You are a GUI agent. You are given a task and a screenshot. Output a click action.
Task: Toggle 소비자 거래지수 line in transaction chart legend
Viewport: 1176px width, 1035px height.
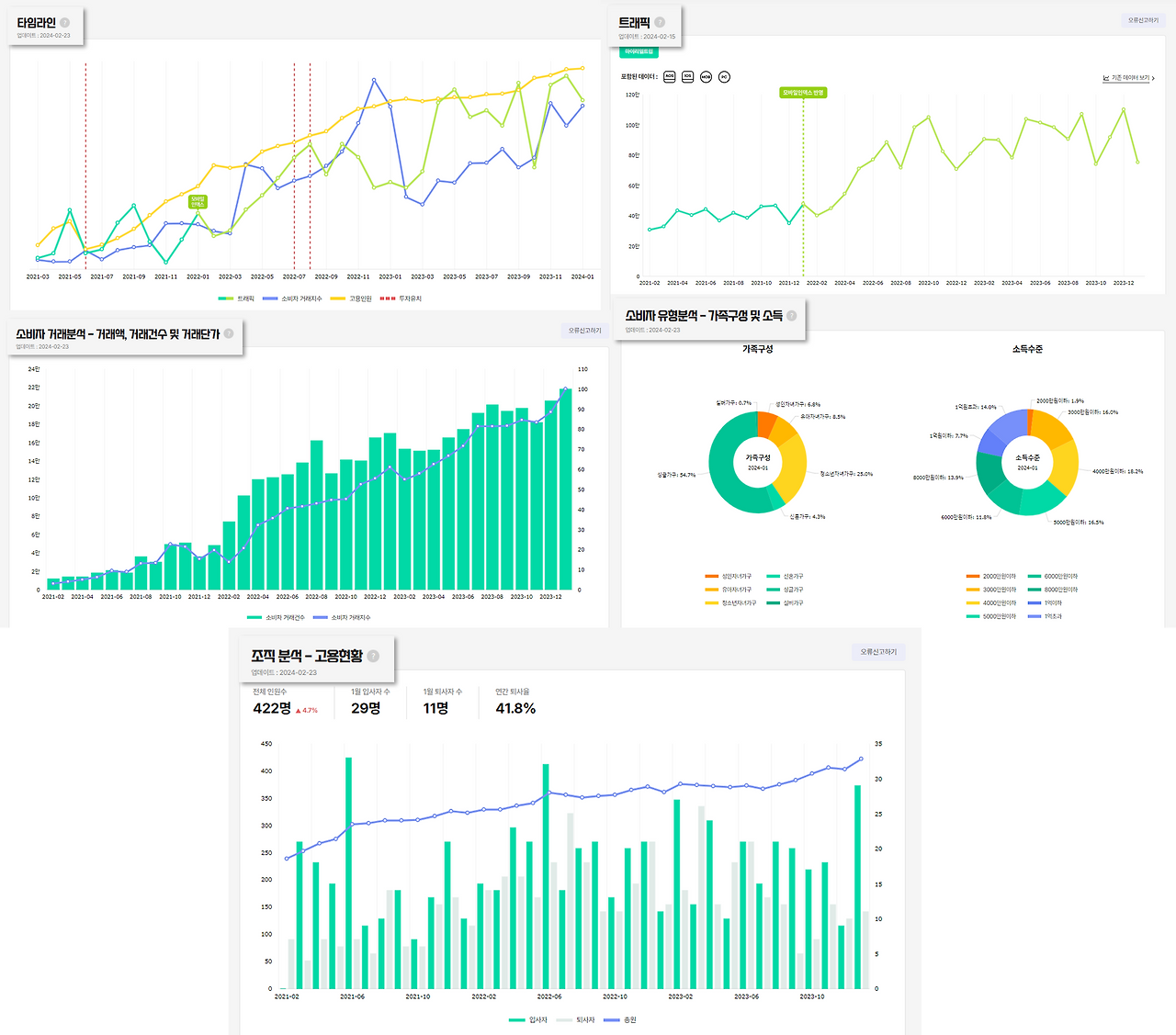point(342,618)
